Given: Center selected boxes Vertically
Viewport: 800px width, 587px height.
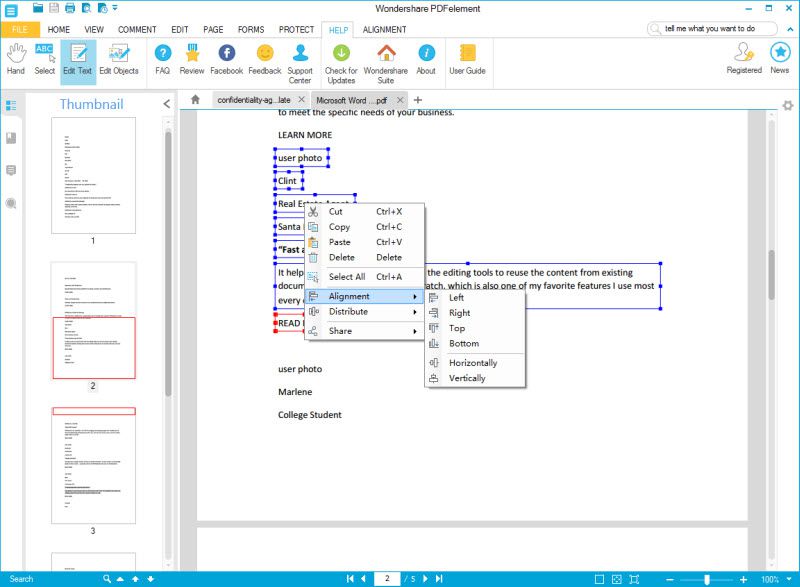Looking at the screenshot, I should pos(475,378).
